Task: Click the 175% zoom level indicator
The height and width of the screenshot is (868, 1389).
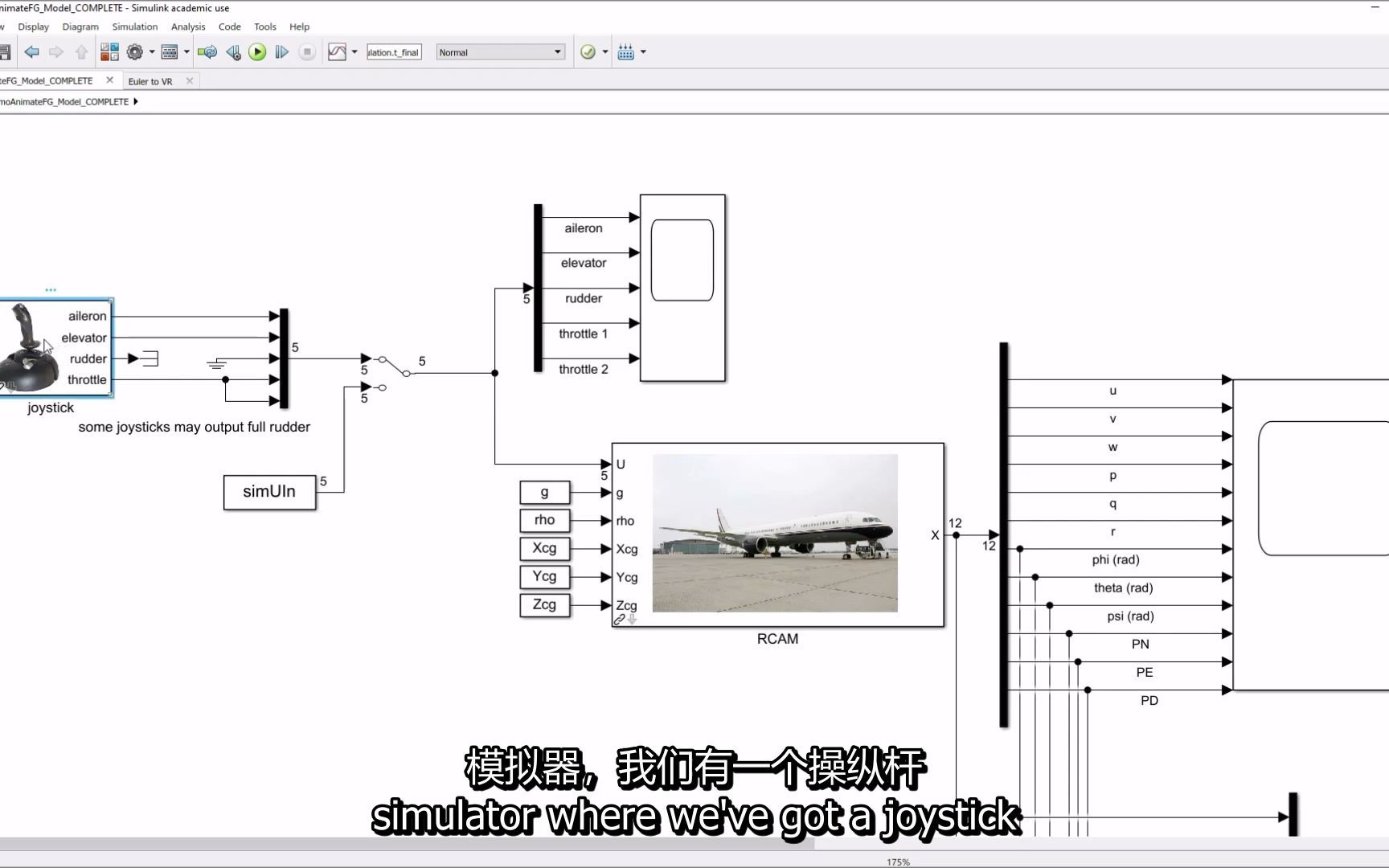Action: pyautogui.click(x=898, y=861)
